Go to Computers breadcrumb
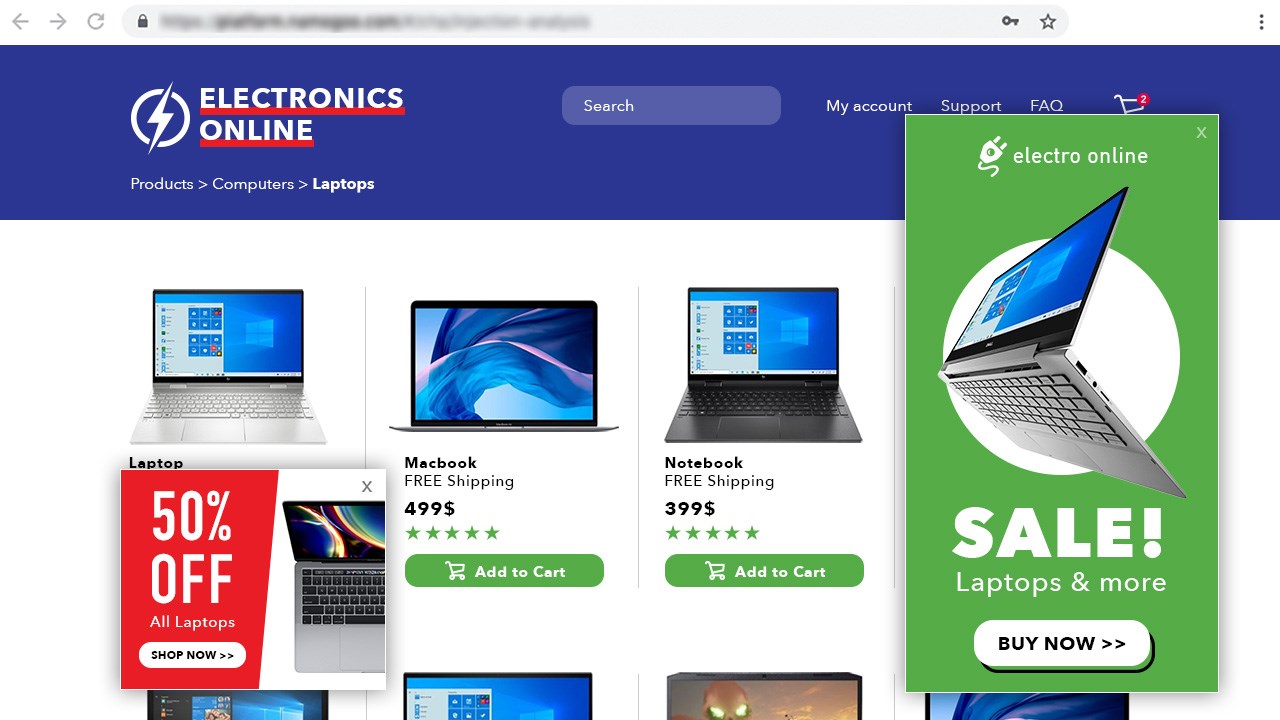This screenshot has height=720, width=1280. 253,184
